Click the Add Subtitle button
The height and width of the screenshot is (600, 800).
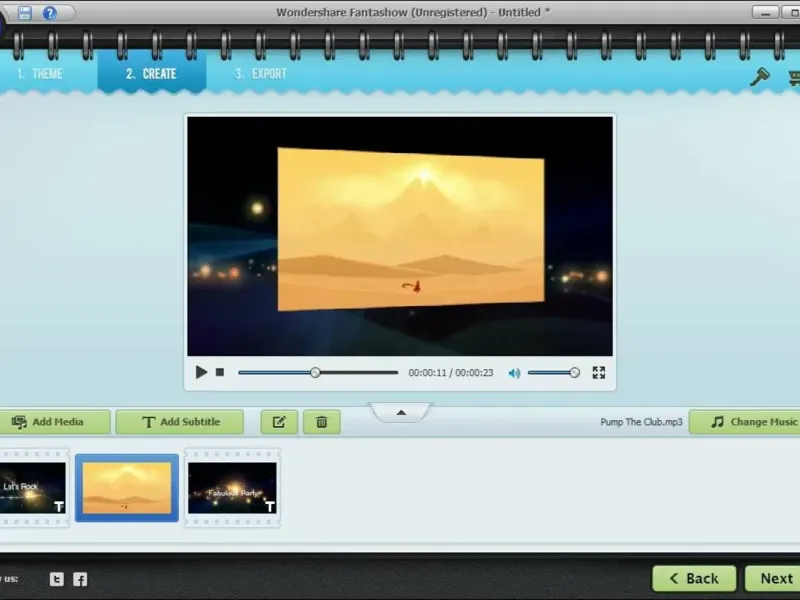[x=180, y=422]
